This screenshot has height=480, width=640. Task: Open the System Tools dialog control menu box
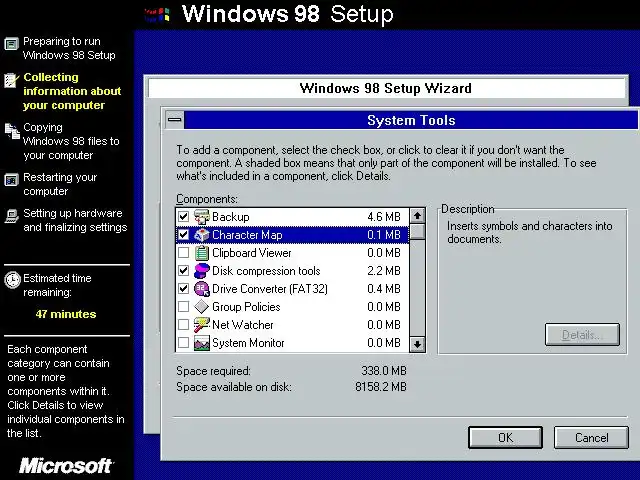click(175, 120)
